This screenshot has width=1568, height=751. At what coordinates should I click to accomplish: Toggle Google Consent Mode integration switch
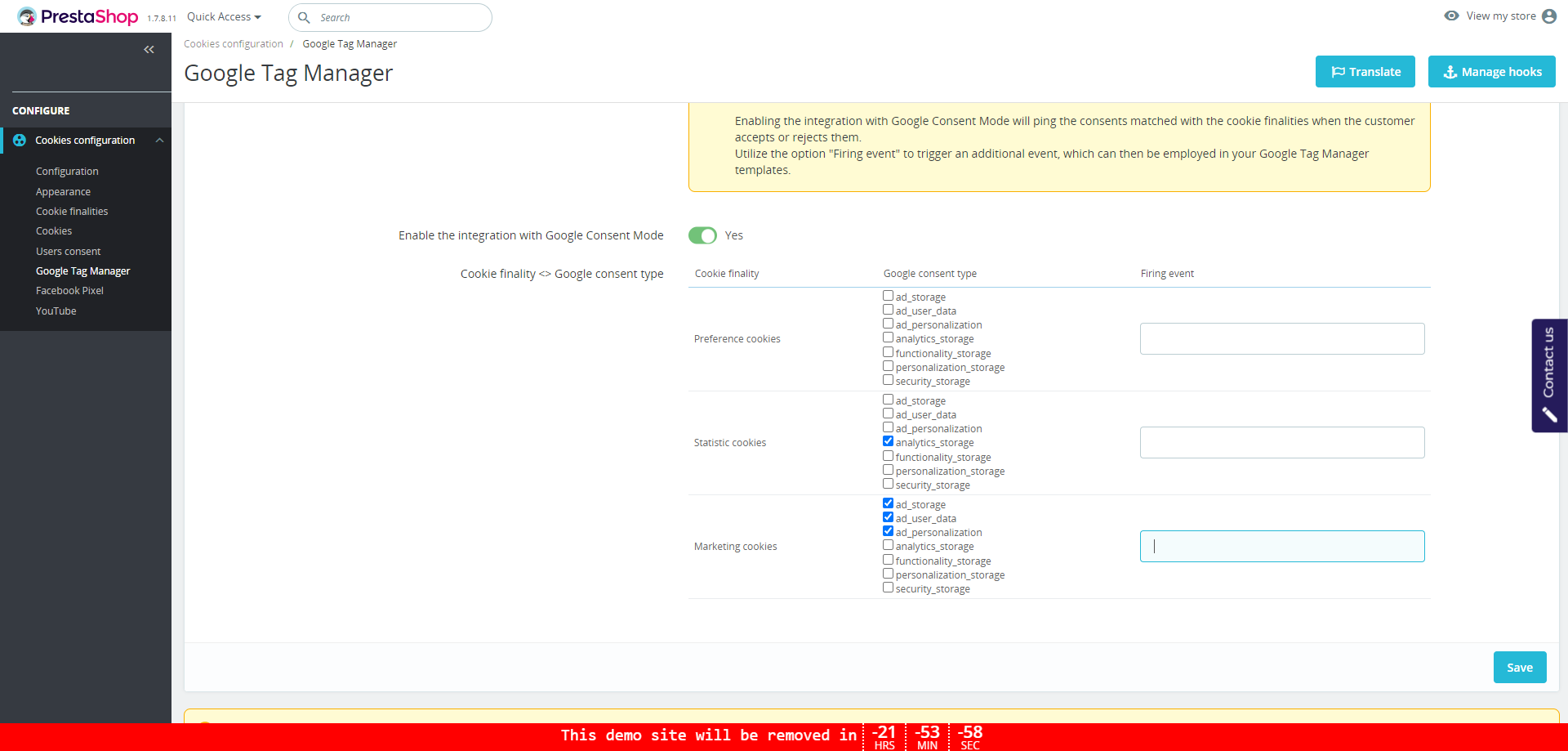coord(702,235)
